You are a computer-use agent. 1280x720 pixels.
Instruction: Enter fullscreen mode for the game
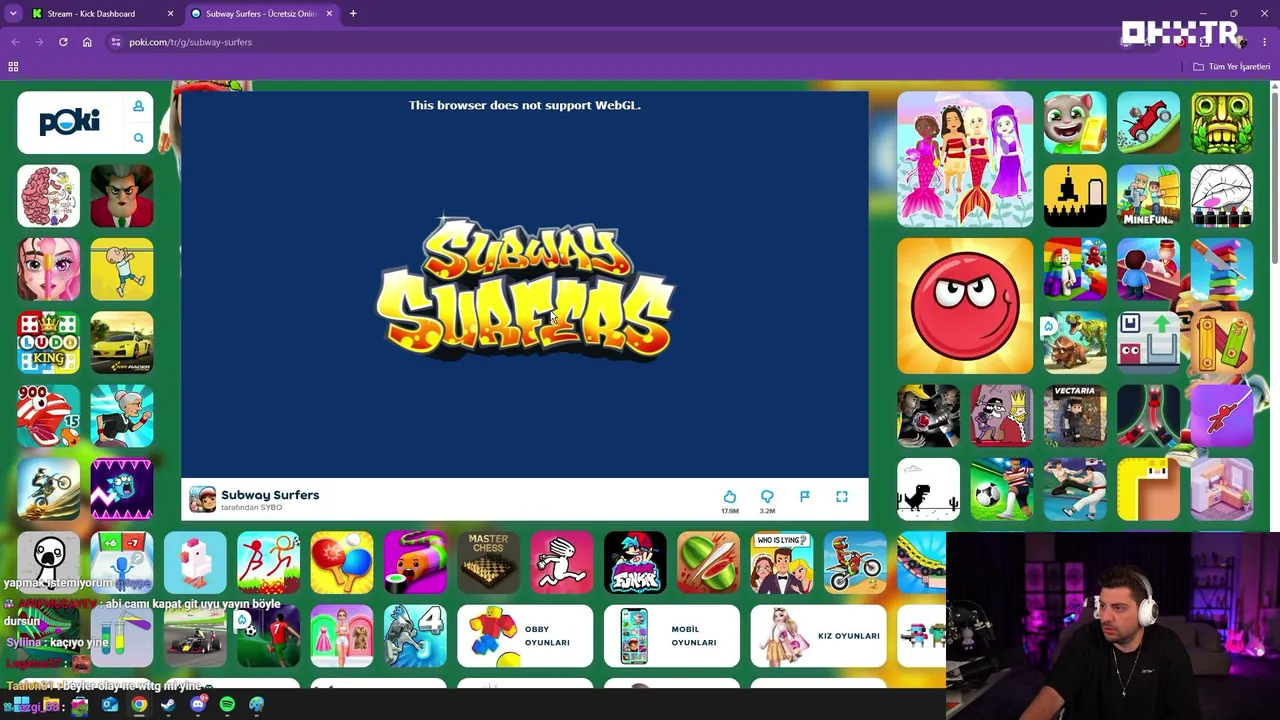tap(842, 497)
